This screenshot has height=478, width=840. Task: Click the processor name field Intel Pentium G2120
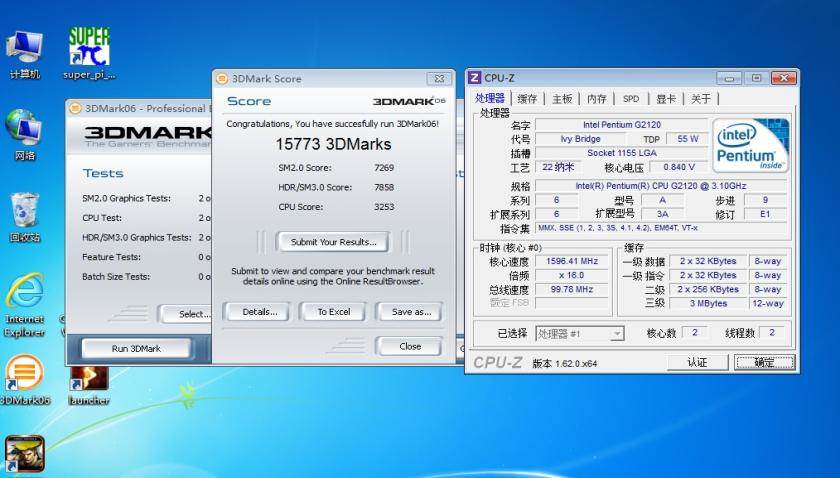coord(622,124)
